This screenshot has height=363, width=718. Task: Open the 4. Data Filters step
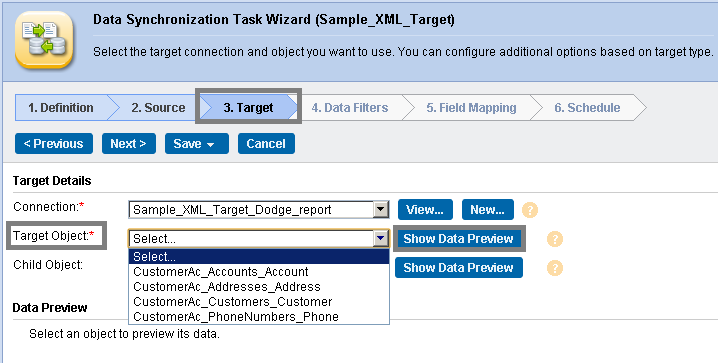pos(350,108)
